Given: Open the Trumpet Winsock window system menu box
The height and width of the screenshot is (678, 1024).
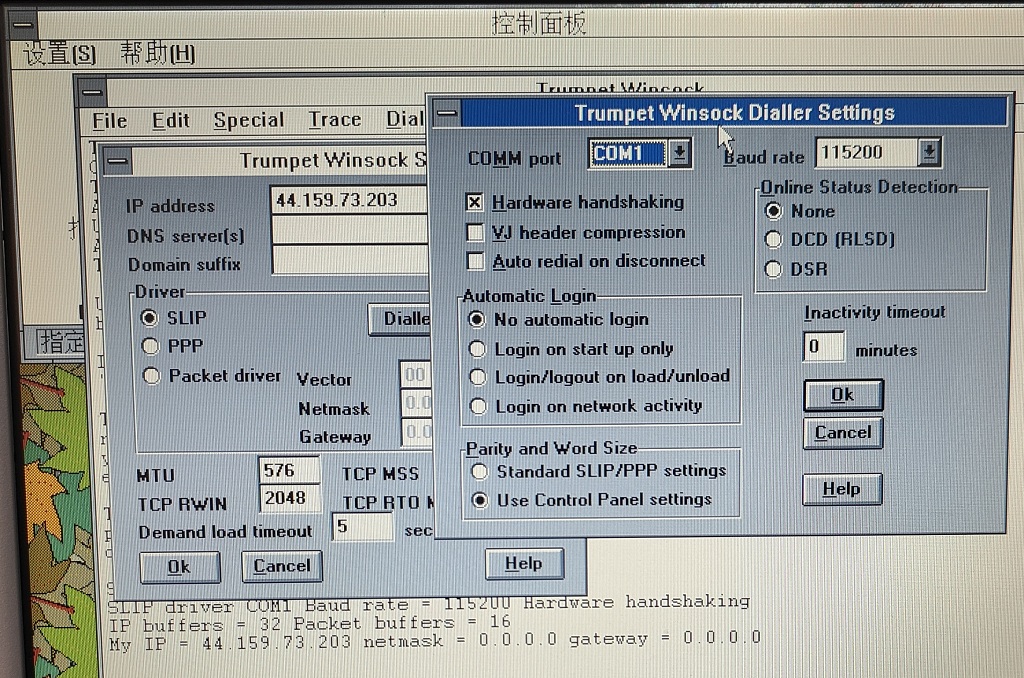Looking at the screenshot, I should coord(91,92).
